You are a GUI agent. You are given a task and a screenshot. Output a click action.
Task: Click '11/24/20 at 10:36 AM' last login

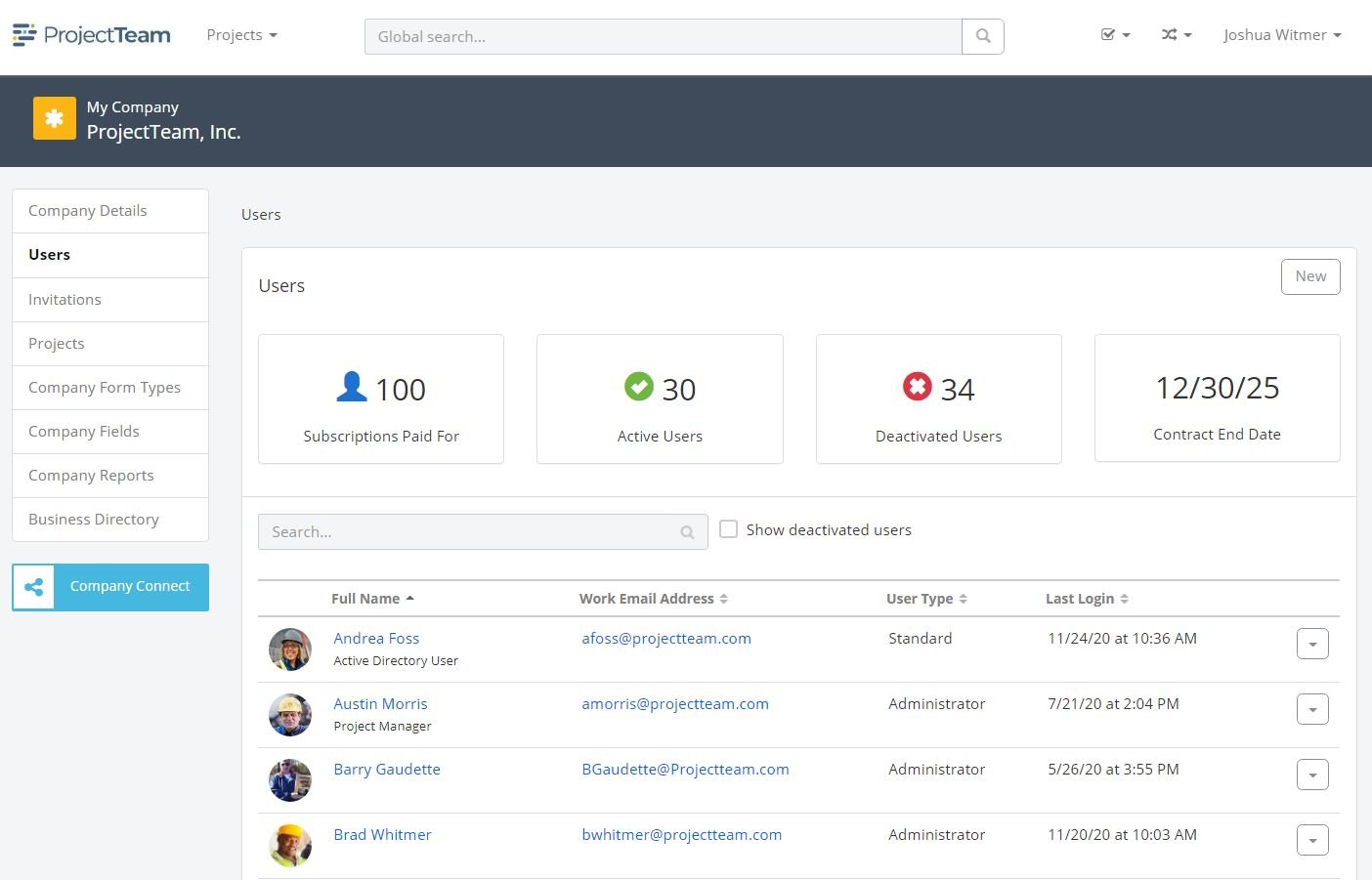[1122, 639]
